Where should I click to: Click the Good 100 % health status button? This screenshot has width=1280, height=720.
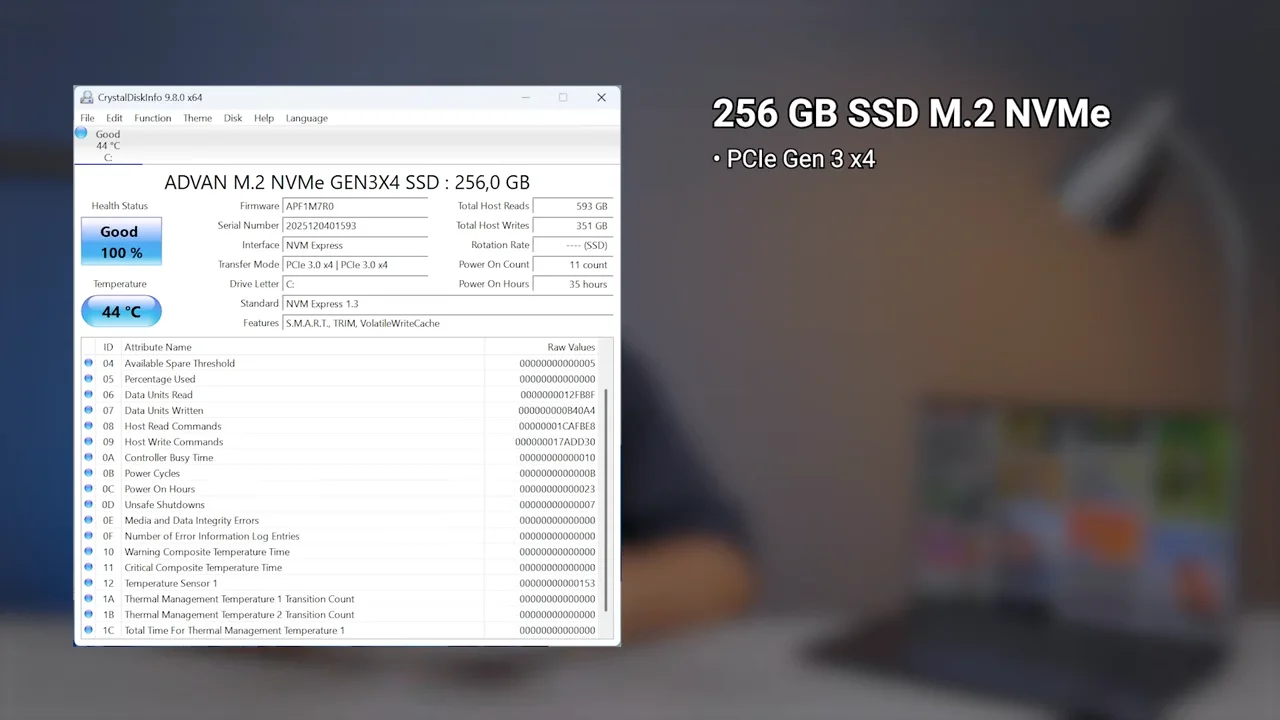pyautogui.click(x=121, y=242)
